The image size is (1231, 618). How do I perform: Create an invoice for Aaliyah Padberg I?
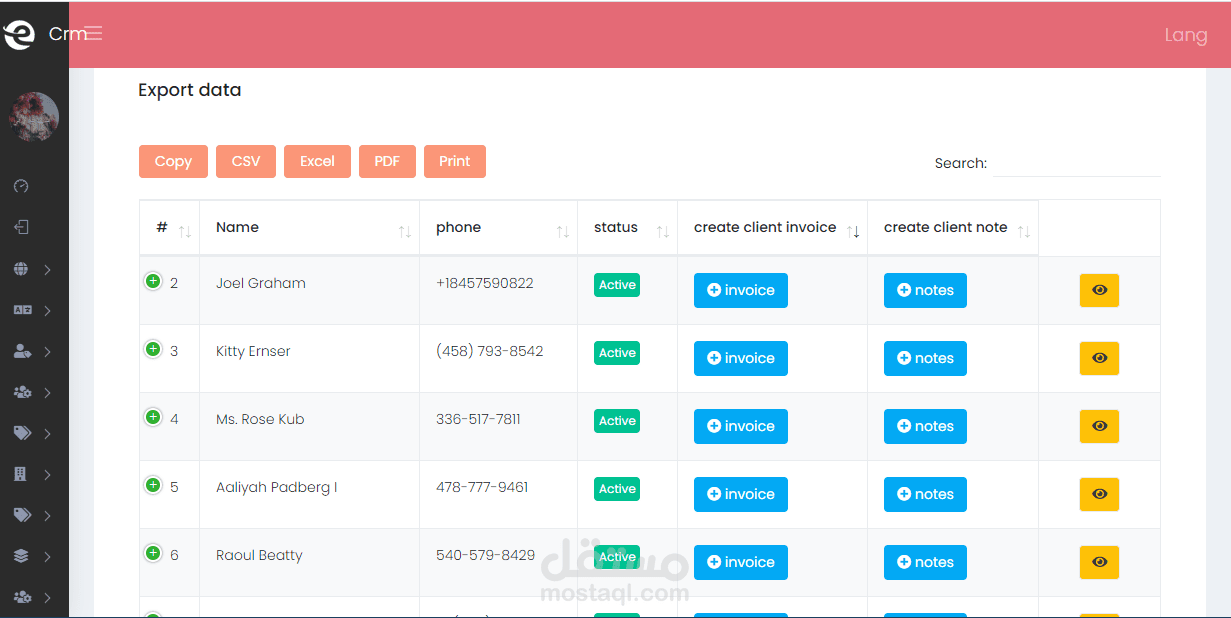(x=741, y=494)
